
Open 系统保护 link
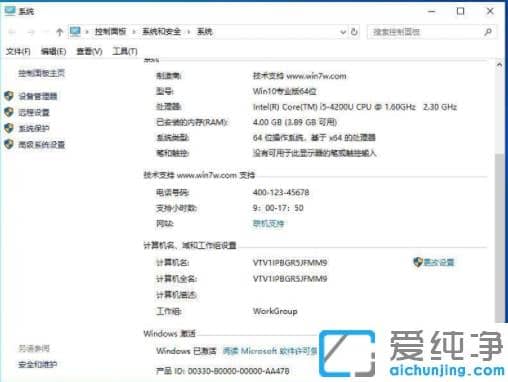tap(34, 128)
